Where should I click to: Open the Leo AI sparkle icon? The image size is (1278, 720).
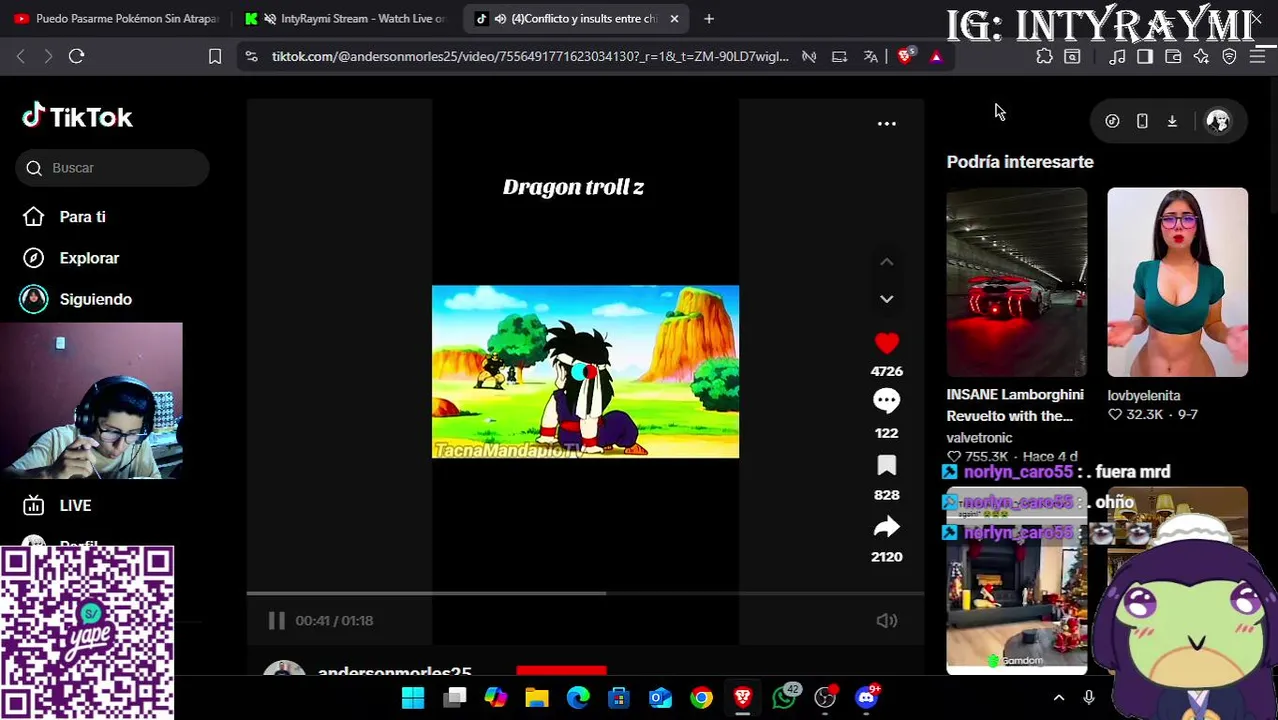(1201, 57)
